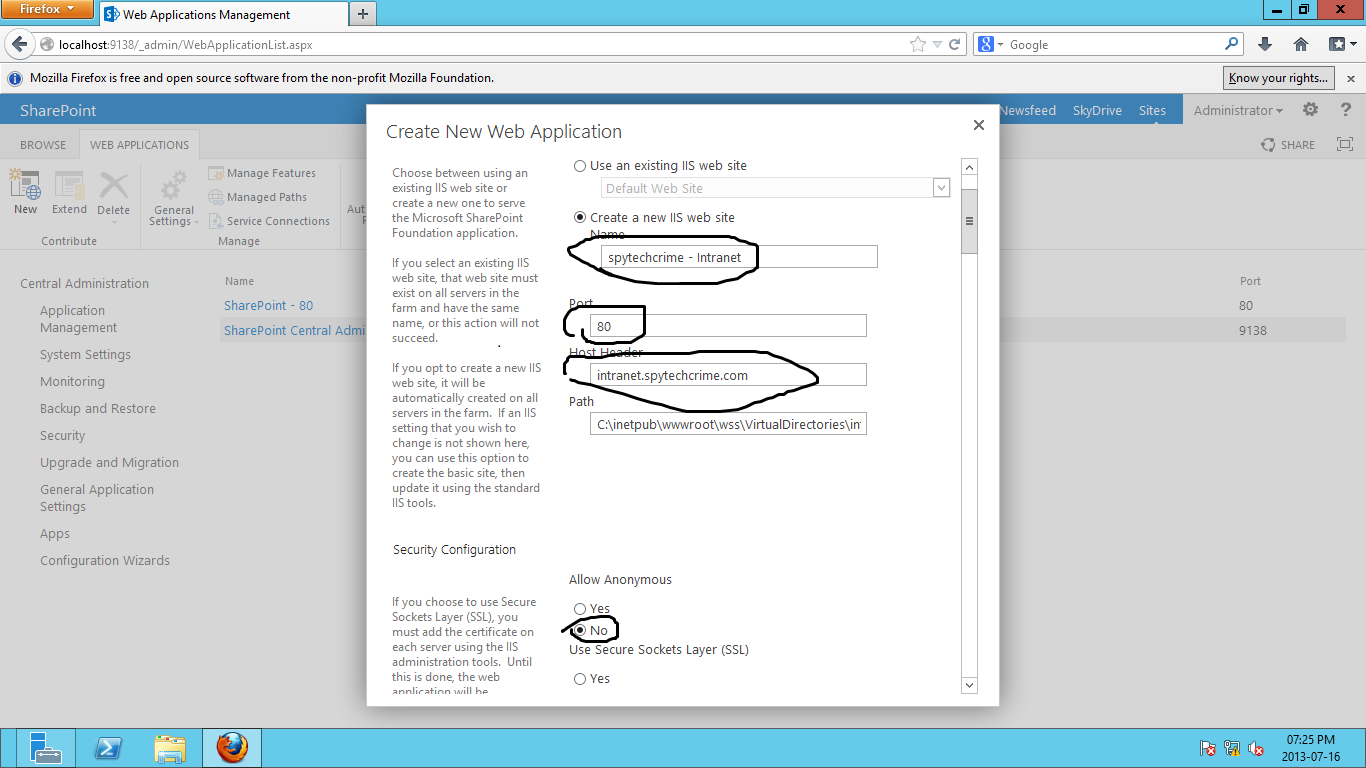Open Backup and Restore
Viewport: 1366px width, 768px height.
point(98,408)
